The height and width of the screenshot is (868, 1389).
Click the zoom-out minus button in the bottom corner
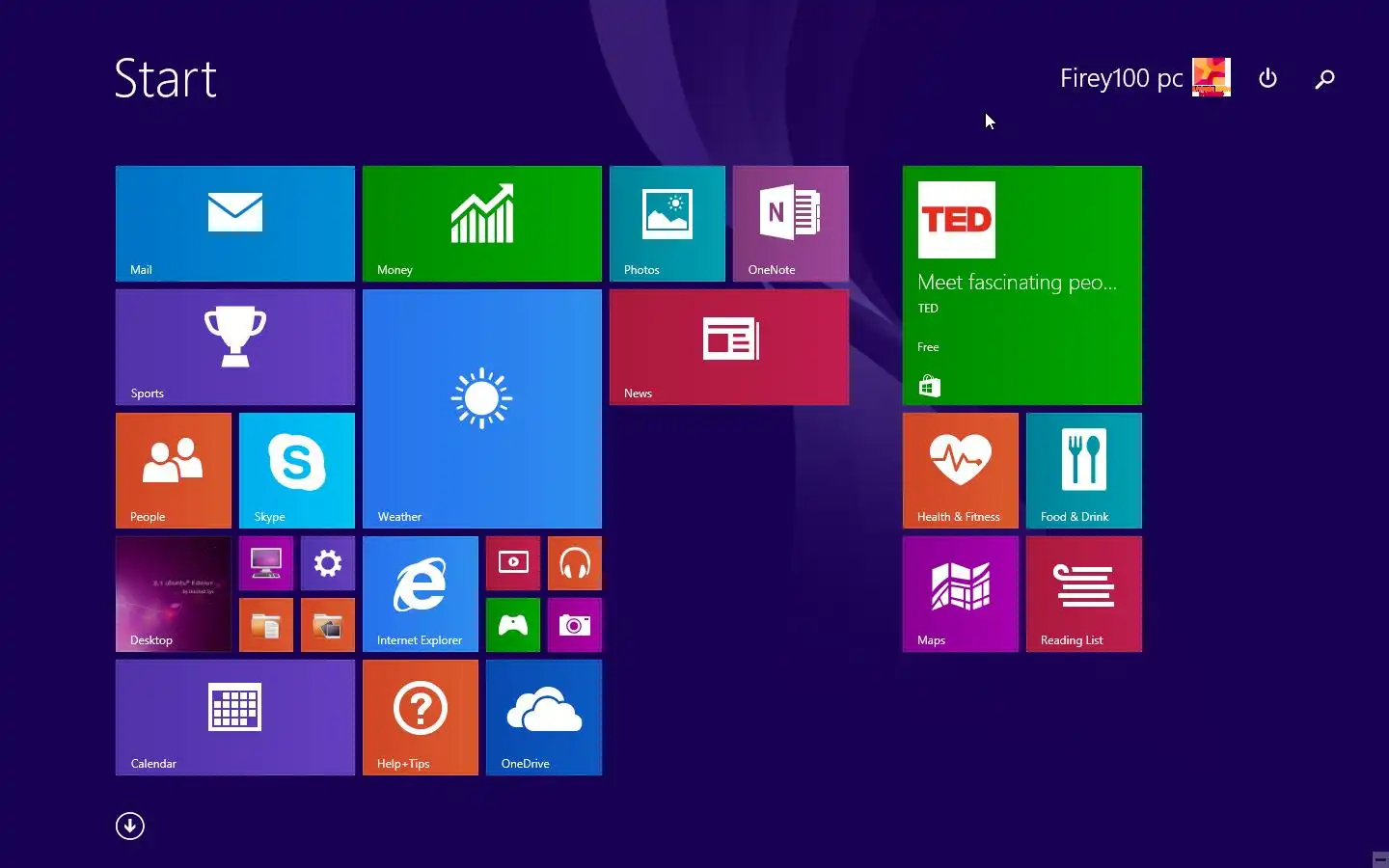coord(1380,859)
